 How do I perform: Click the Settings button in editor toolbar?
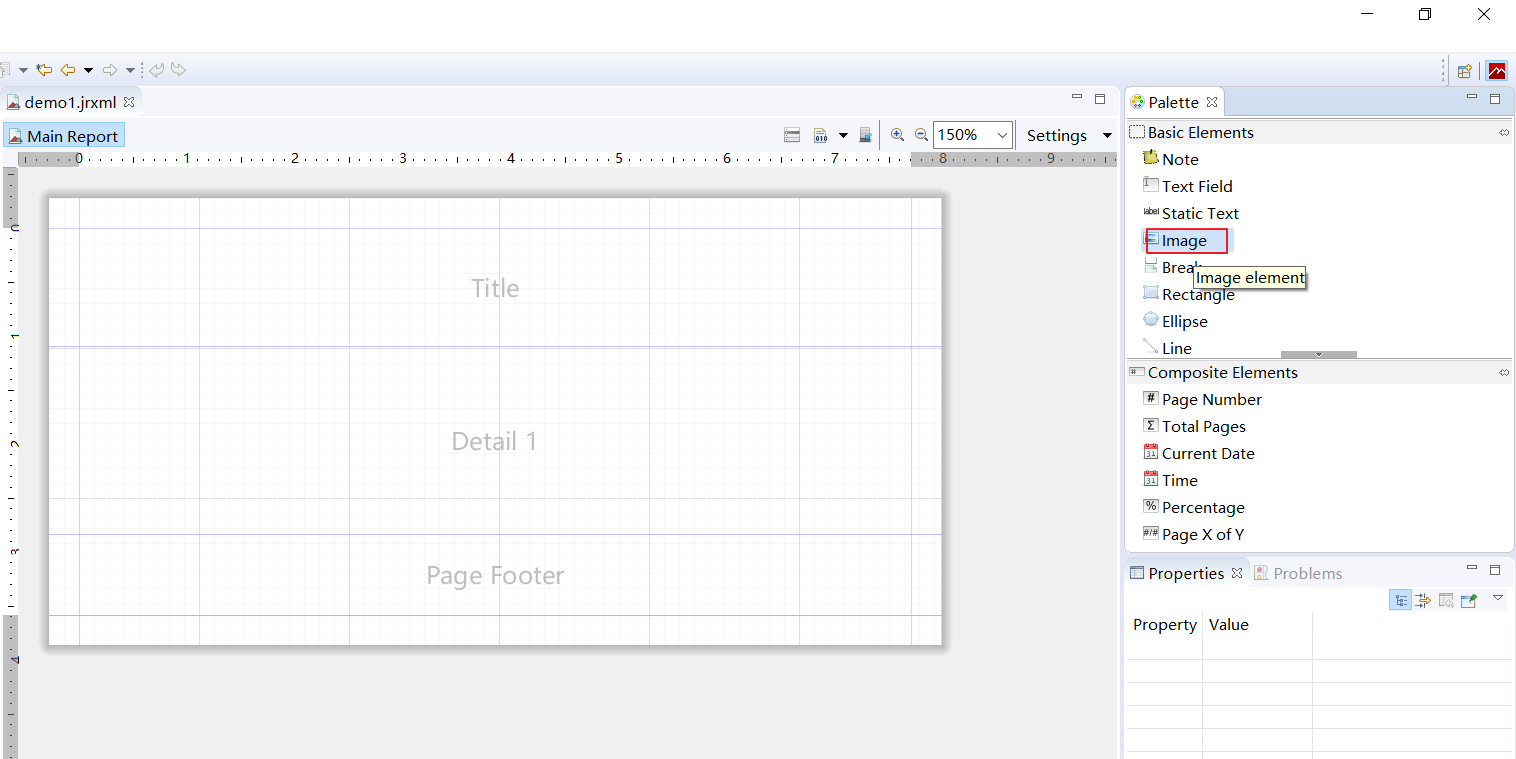point(1057,136)
